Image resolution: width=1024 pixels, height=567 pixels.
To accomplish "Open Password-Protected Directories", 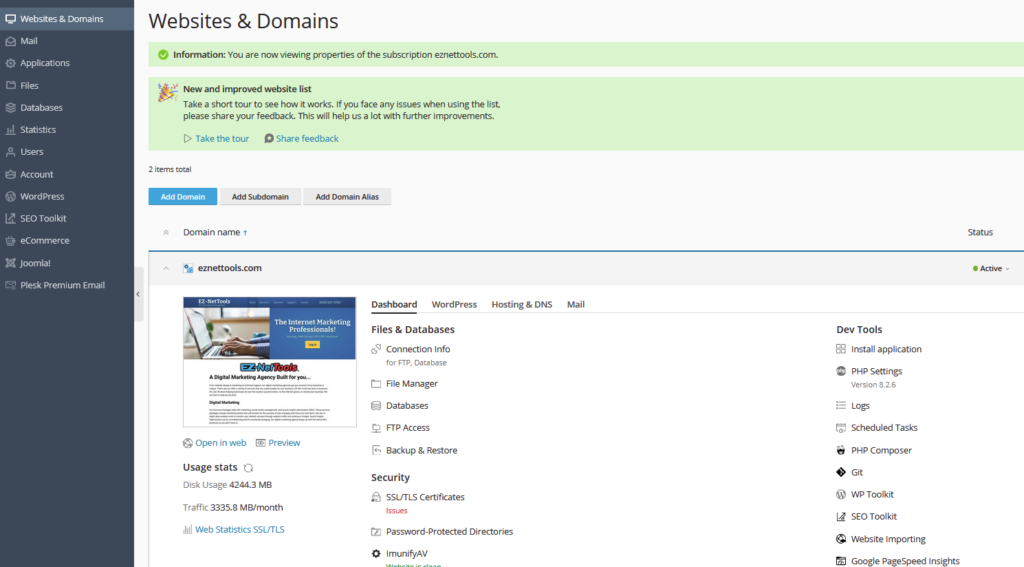I will coord(449,532).
